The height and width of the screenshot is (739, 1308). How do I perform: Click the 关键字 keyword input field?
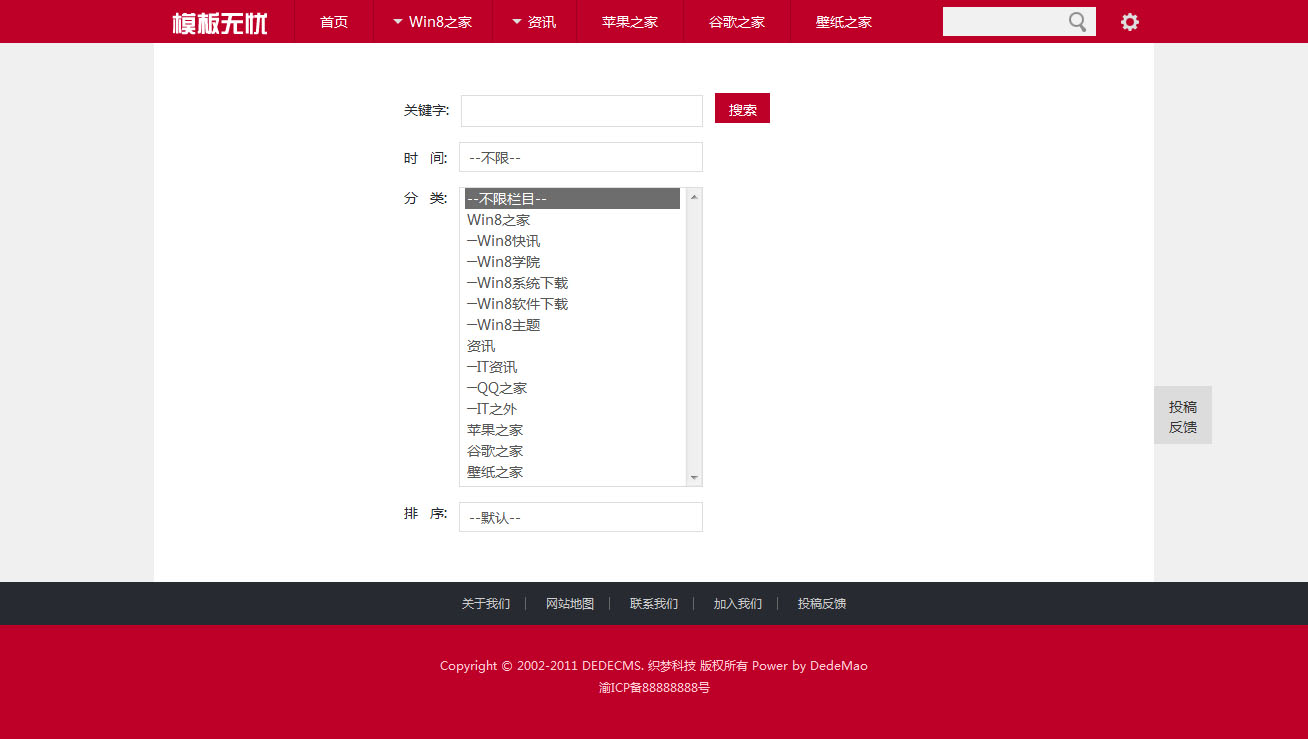tap(581, 111)
